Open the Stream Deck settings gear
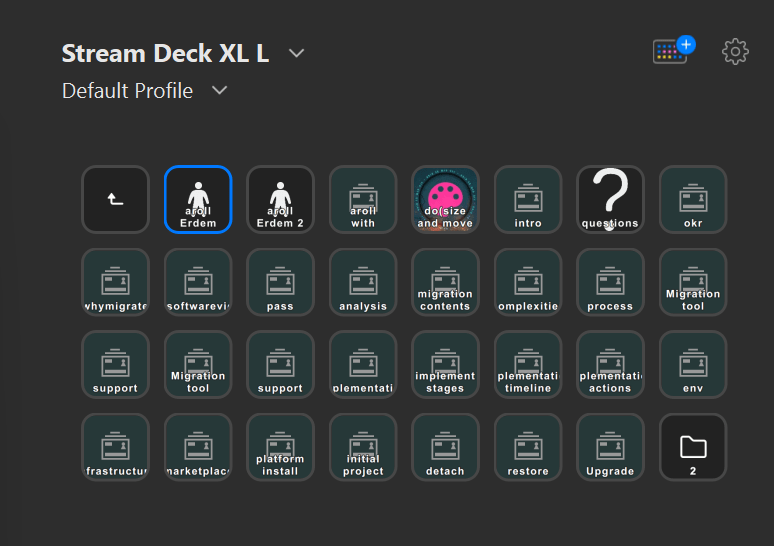 (735, 51)
